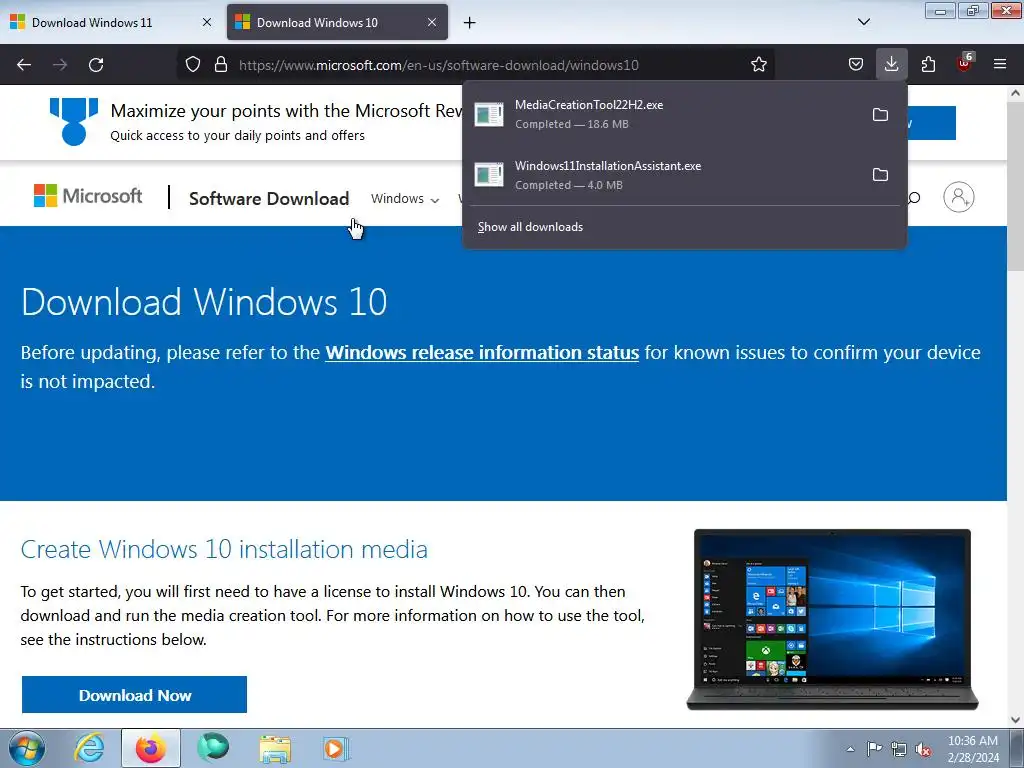This screenshot has height=768, width=1024.
Task: Expand the Windows navigation dropdown
Action: pyautogui.click(x=405, y=199)
